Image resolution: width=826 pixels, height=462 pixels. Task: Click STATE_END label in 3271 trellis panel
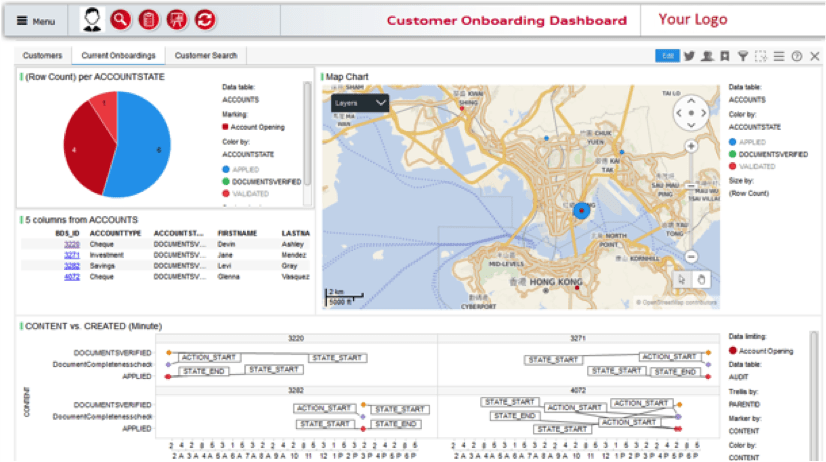[x=675, y=372]
